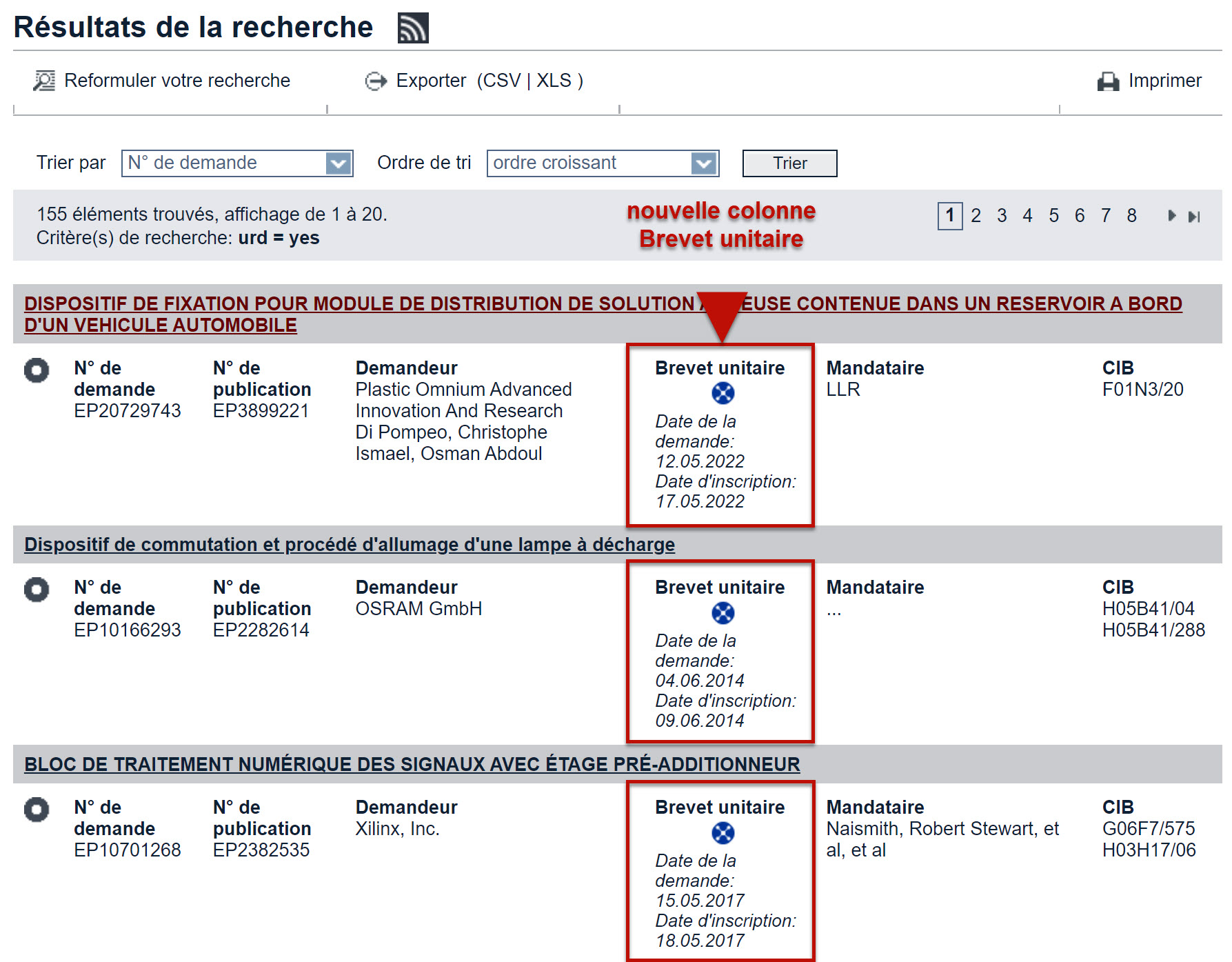1232x962 pixels.
Task: Select radio button for application EP20729743
Action: pos(37,370)
